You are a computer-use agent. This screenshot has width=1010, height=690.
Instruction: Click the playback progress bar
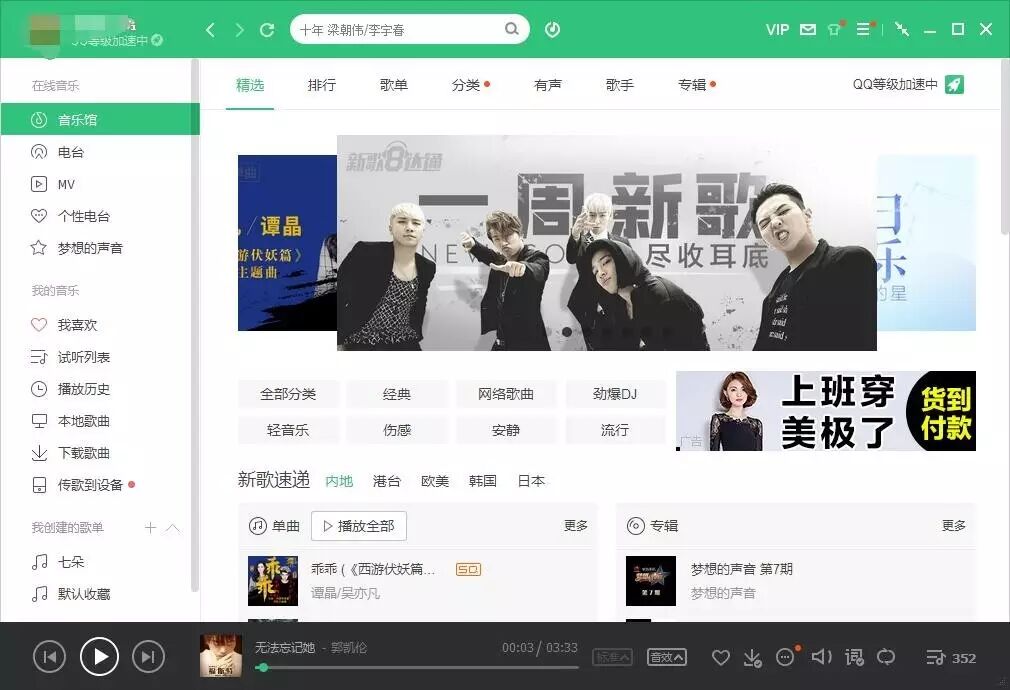pyautogui.click(x=417, y=667)
